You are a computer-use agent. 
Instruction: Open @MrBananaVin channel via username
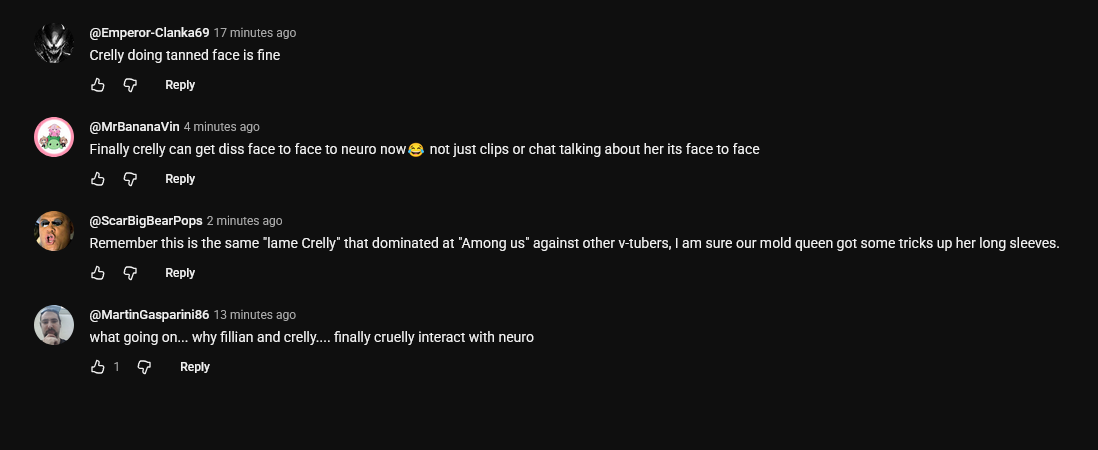coord(134,127)
